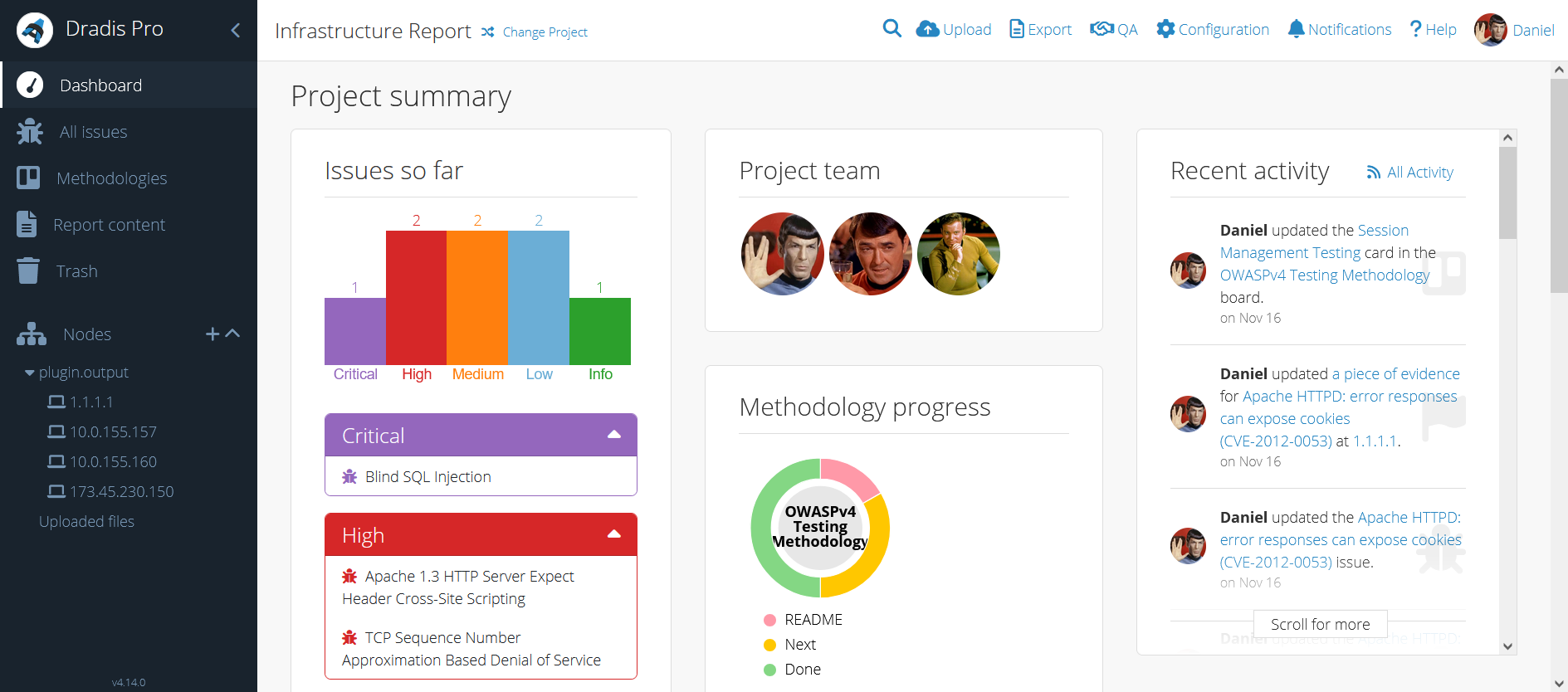Open the All Activity feed link
The height and width of the screenshot is (692, 1568).
tap(1410, 172)
